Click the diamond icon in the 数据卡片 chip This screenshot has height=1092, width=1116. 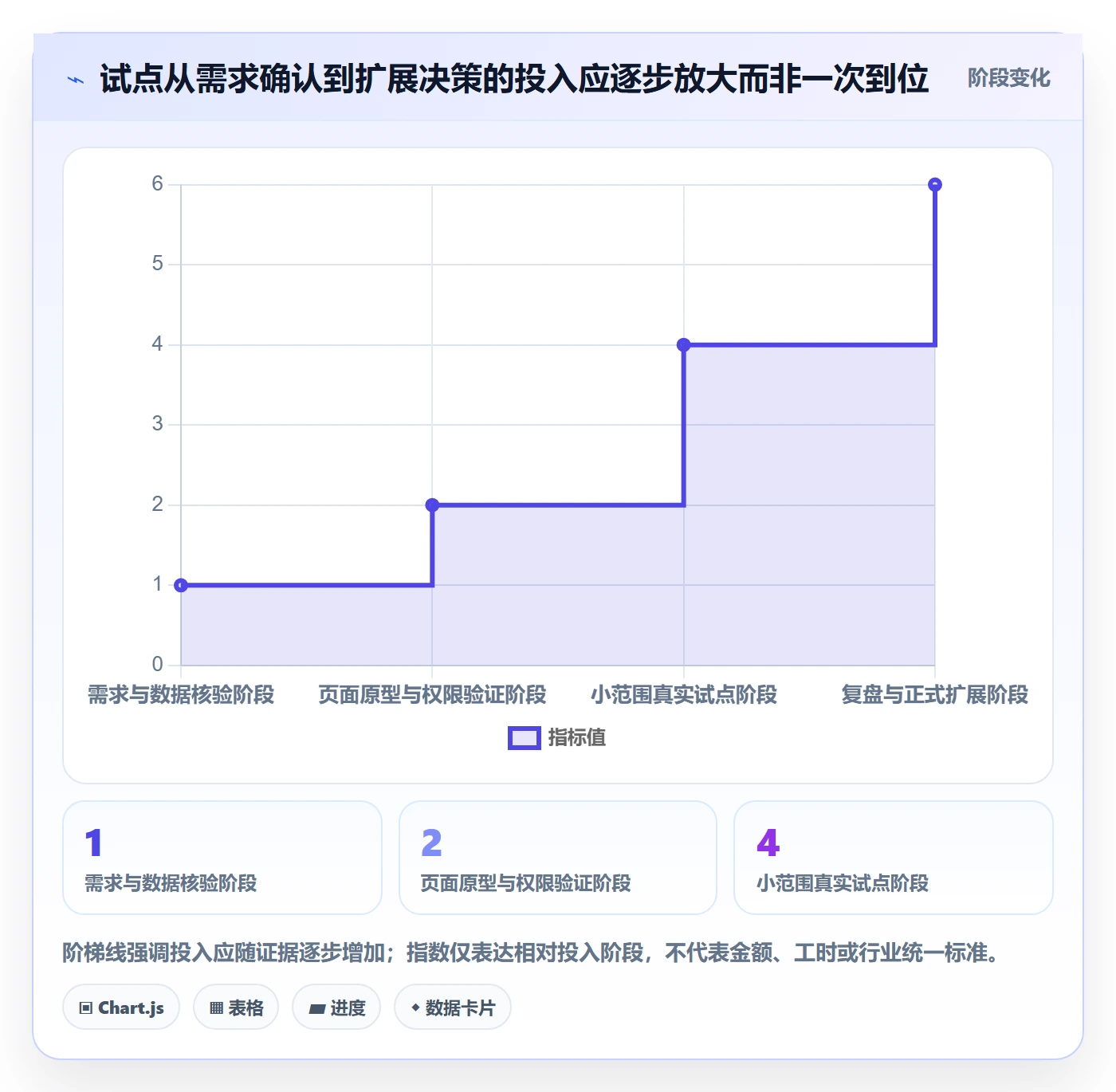415,1008
